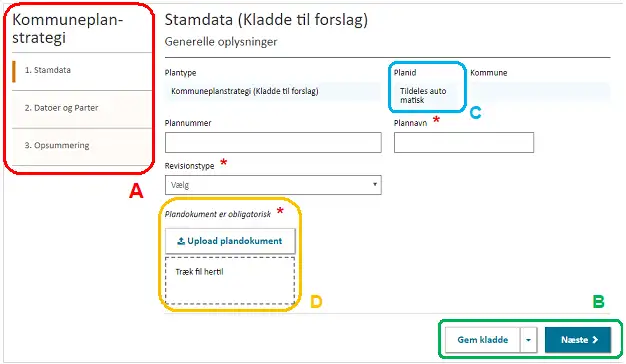The height and width of the screenshot is (364, 626).
Task: Click the Stamdata (Kladde til forslag) heading
Action: coord(266,20)
